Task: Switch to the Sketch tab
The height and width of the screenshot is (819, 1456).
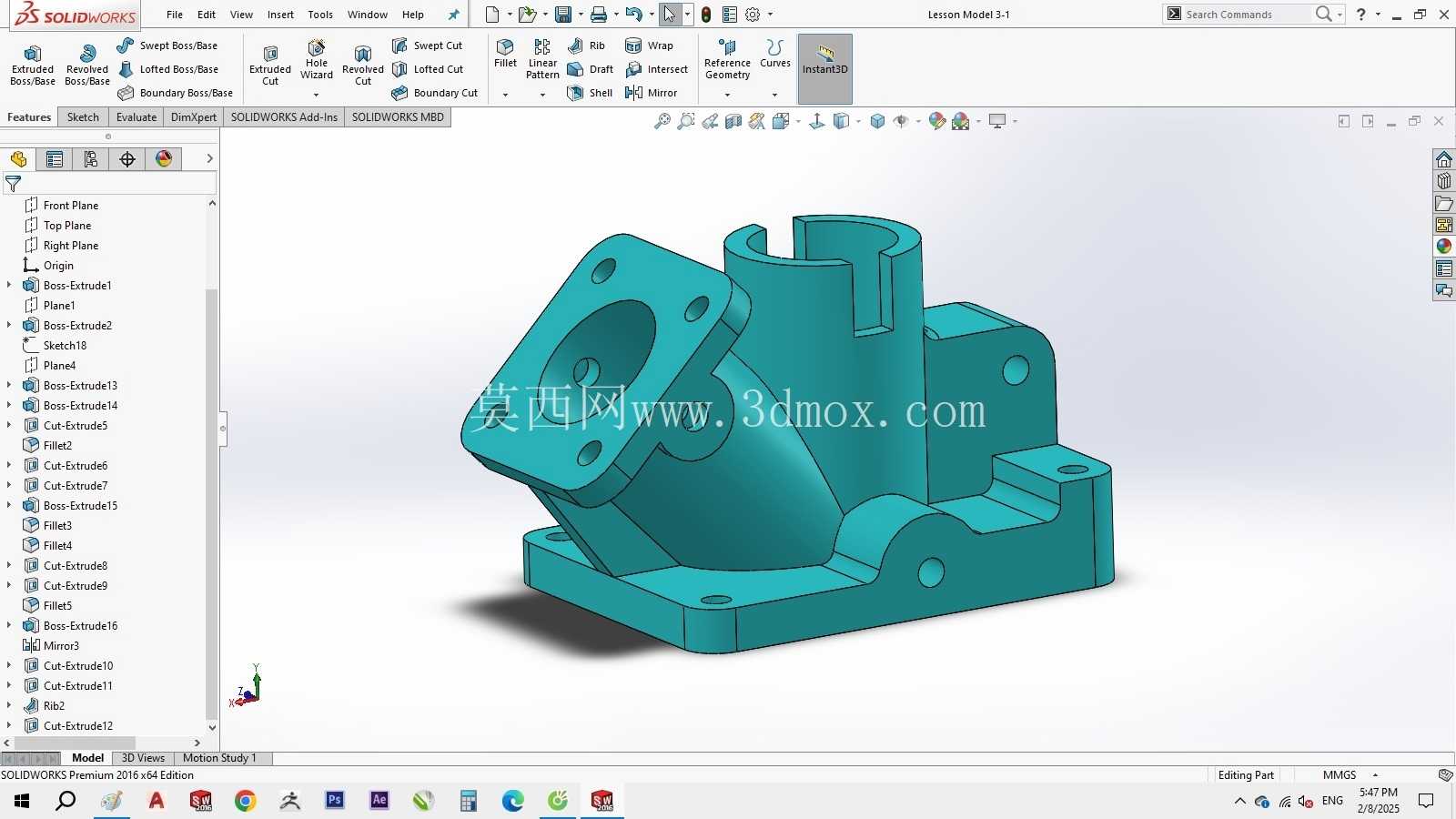Action: (83, 117)
